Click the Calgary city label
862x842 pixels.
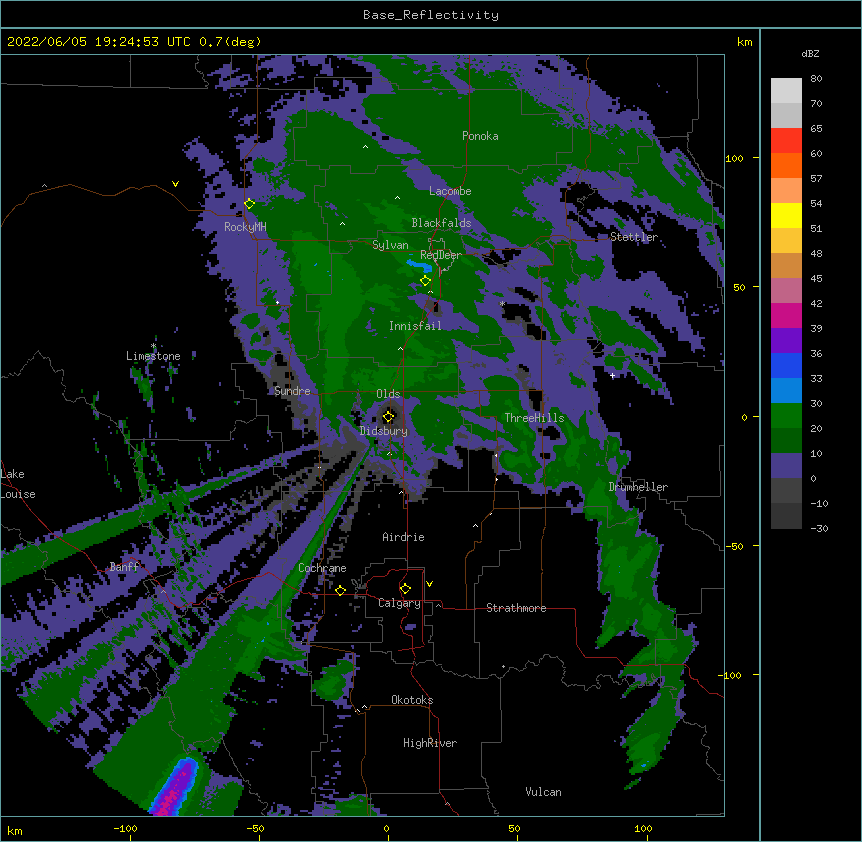[x=399, y=603]
